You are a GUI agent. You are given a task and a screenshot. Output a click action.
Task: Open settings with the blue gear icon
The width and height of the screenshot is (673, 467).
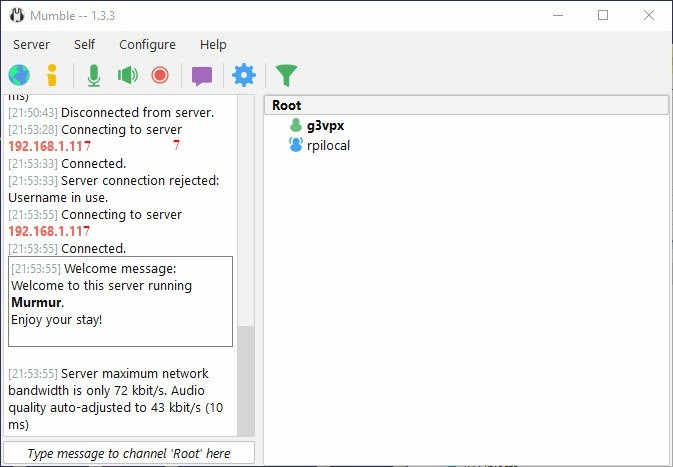244,75
